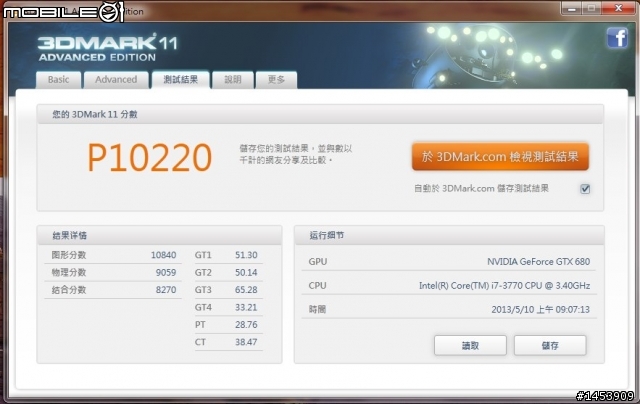Image resolution: width=640 pixels, height=404 pixels.
Task: Toggle auto-save results at 3DMark.com checkbox
Action: 585,189
